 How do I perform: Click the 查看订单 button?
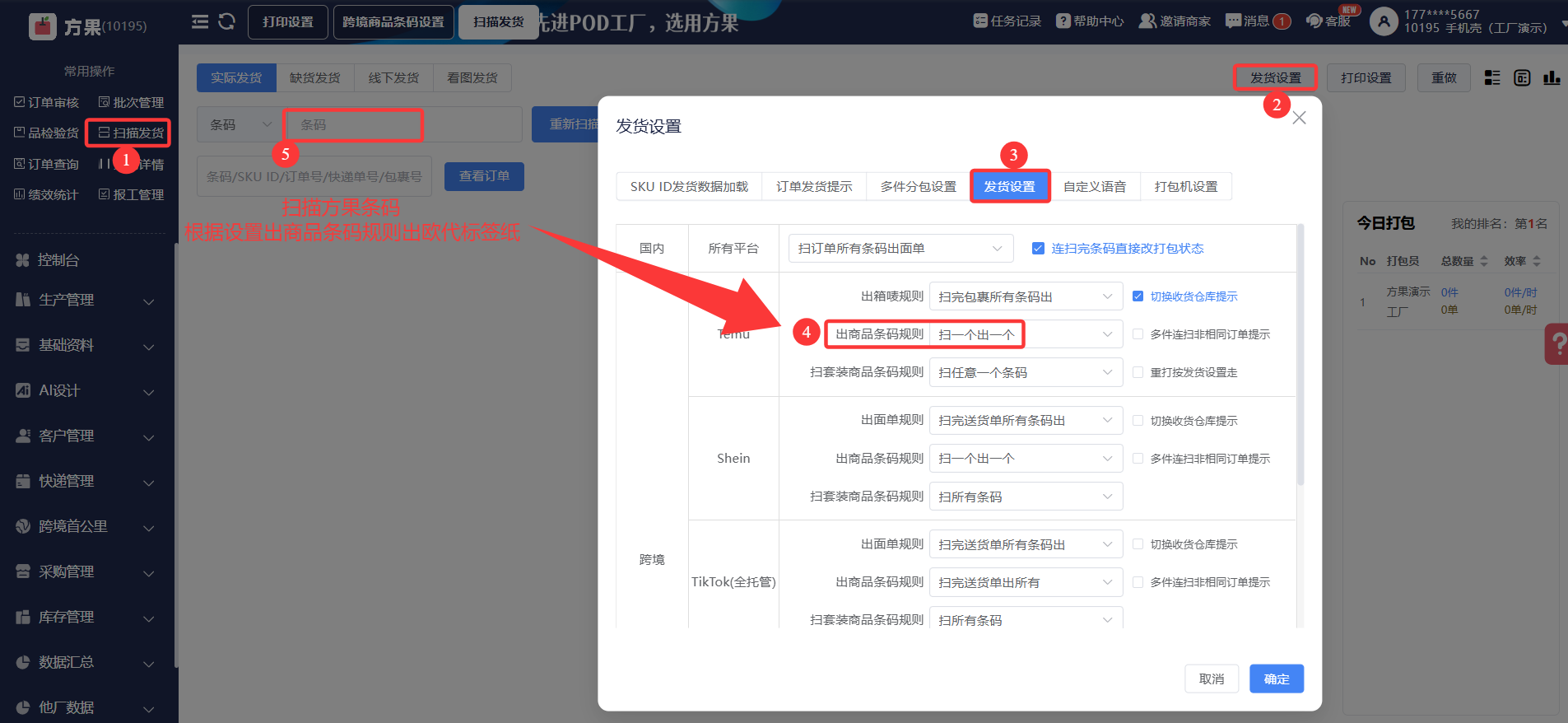tap(484, 175)
